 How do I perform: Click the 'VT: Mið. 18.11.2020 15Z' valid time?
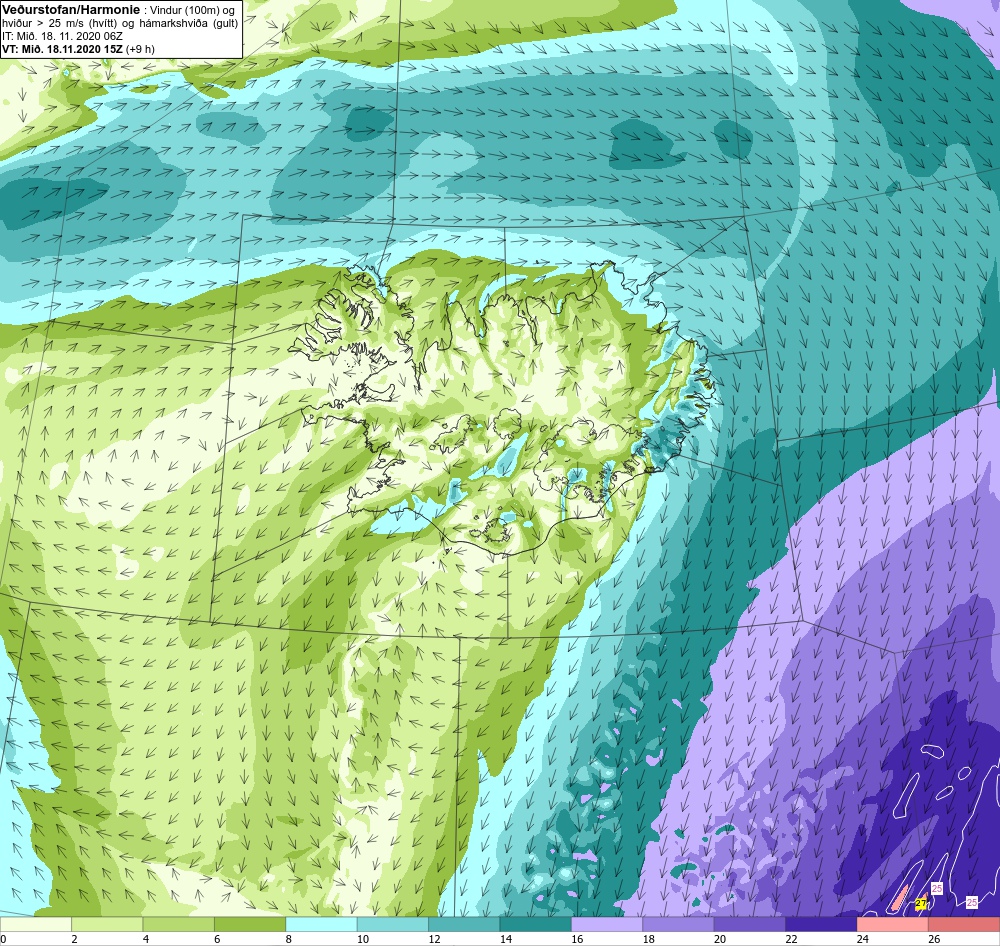pos(62,49)
